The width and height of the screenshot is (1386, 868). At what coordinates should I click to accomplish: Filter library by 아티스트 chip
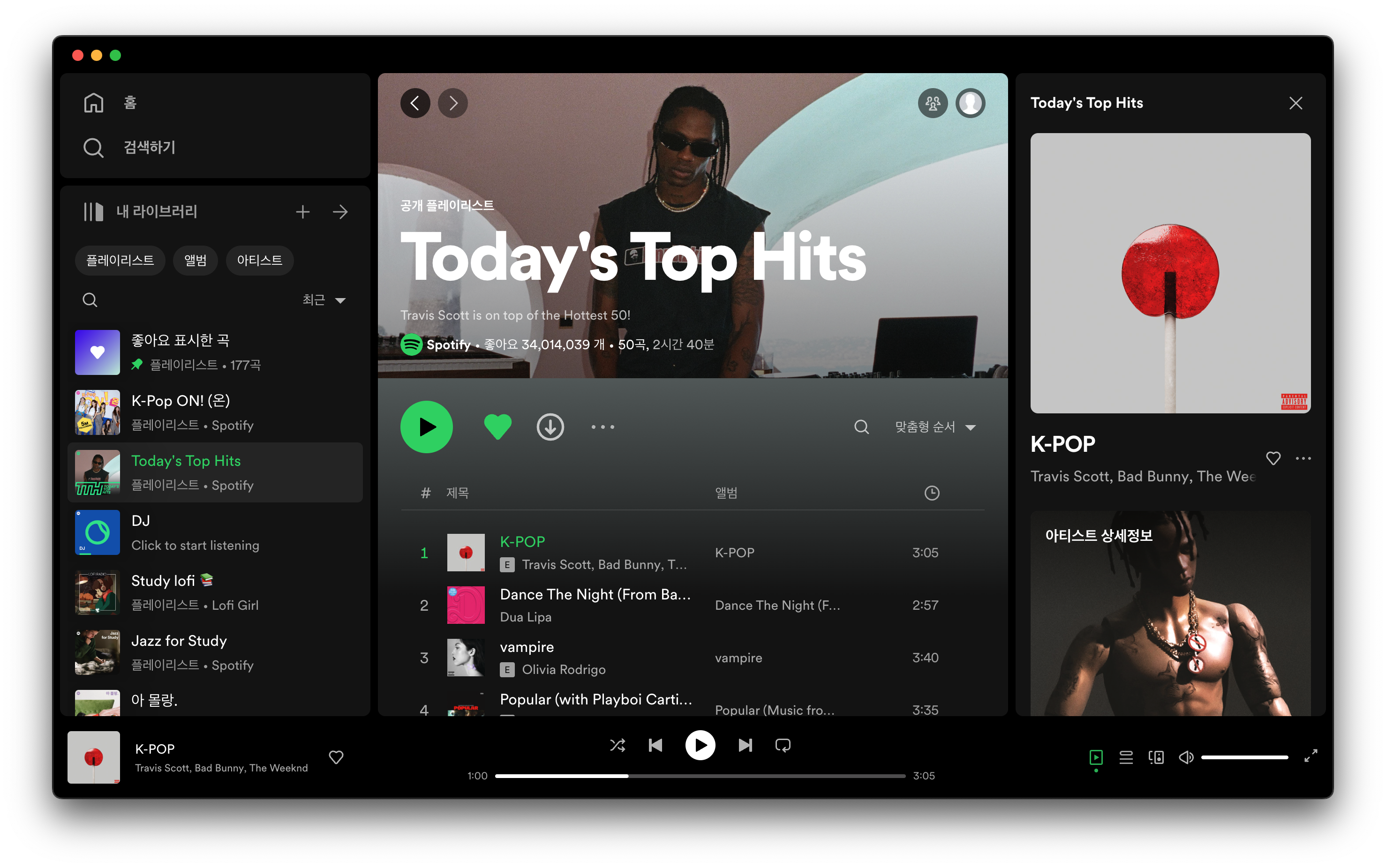(259, 261)
